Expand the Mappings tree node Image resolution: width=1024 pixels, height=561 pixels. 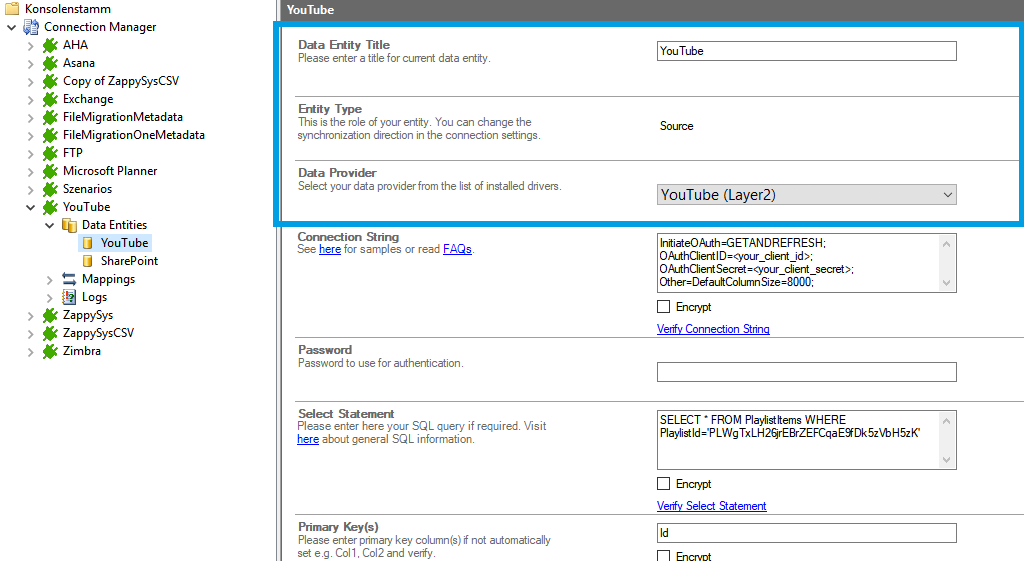tap(50, 279)
